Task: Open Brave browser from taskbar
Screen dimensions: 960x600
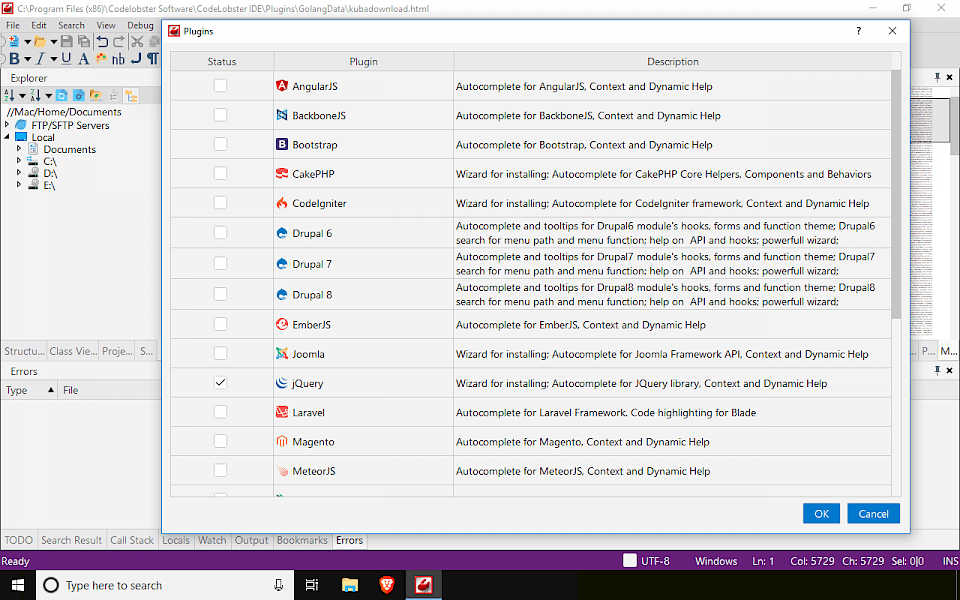Action: point(386,585)
